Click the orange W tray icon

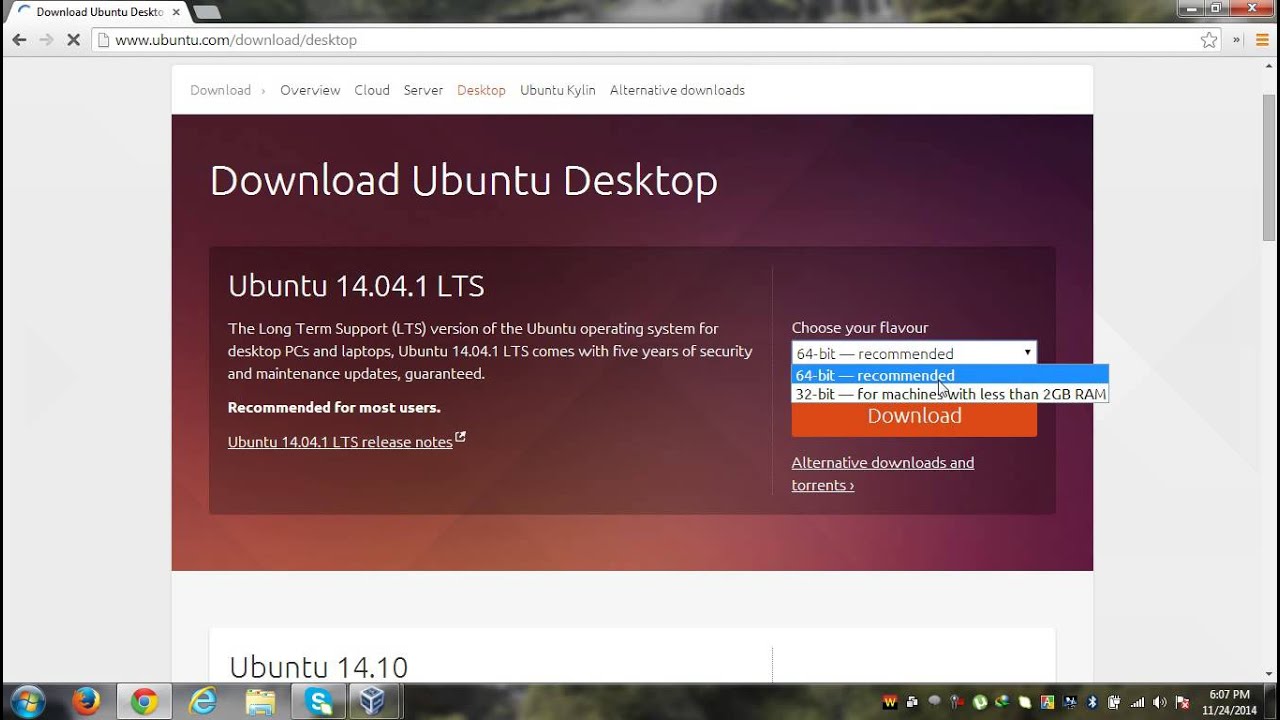point(890,702)
